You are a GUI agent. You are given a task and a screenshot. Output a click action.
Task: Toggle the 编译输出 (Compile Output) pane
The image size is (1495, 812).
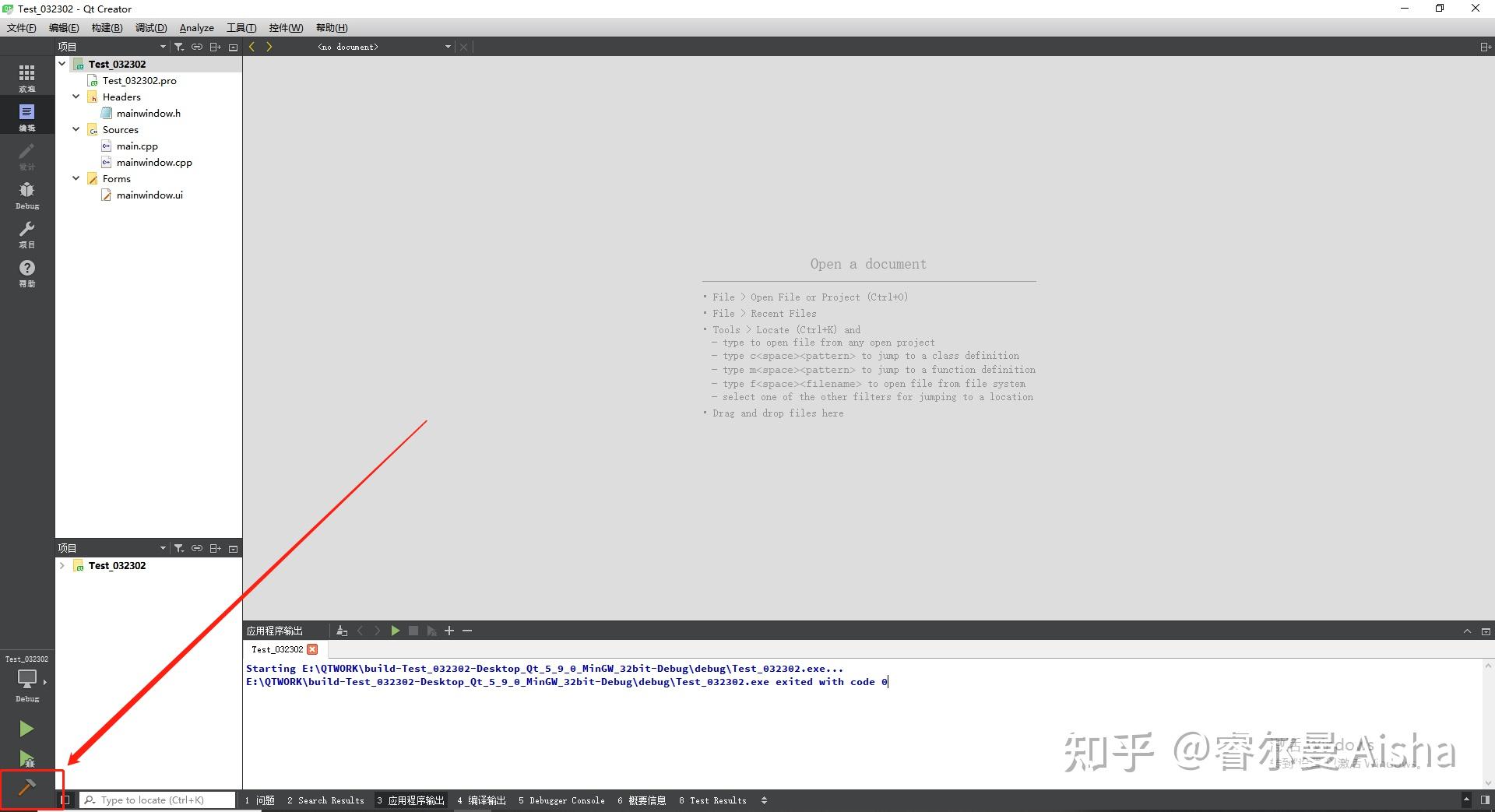tap(482, 800)
